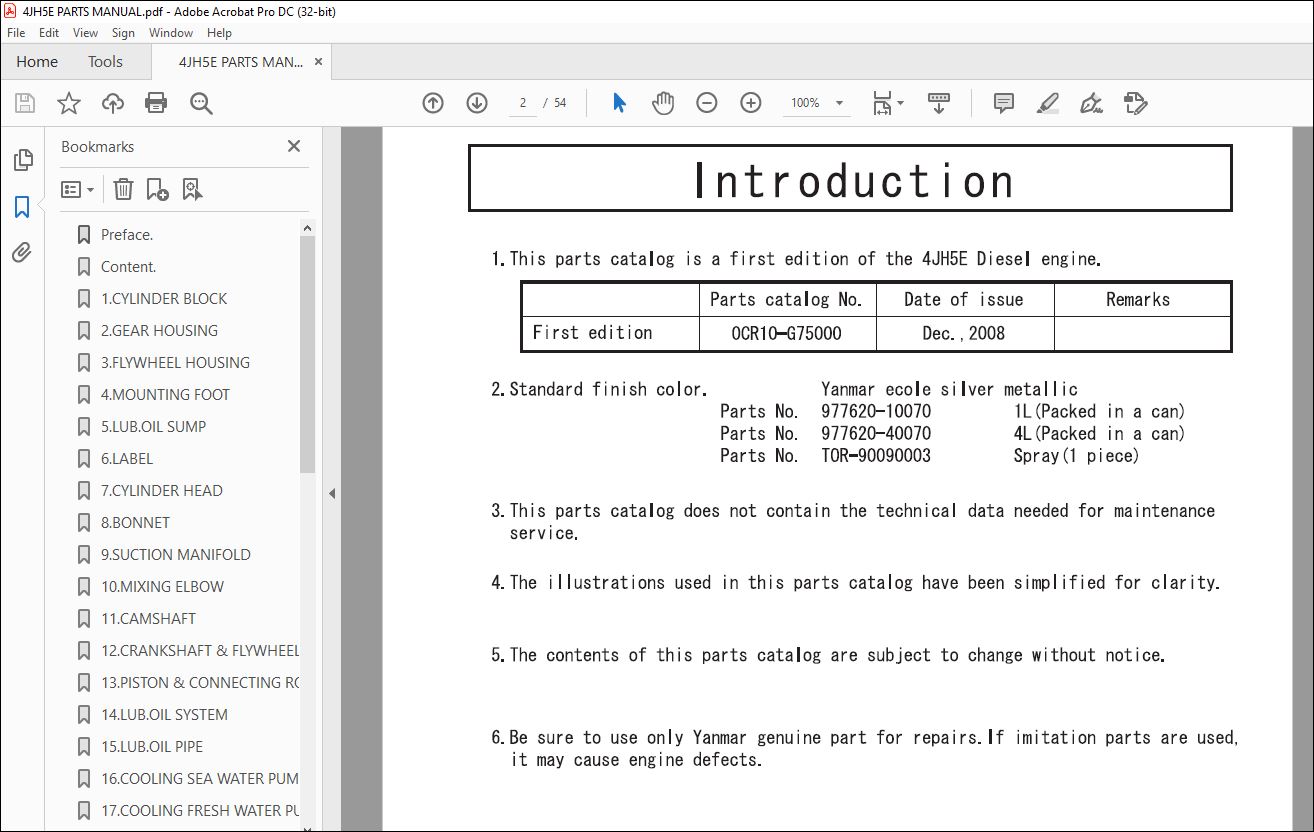
Task: Open bookmarks options menu dropdown
Action: click(78, 189)
